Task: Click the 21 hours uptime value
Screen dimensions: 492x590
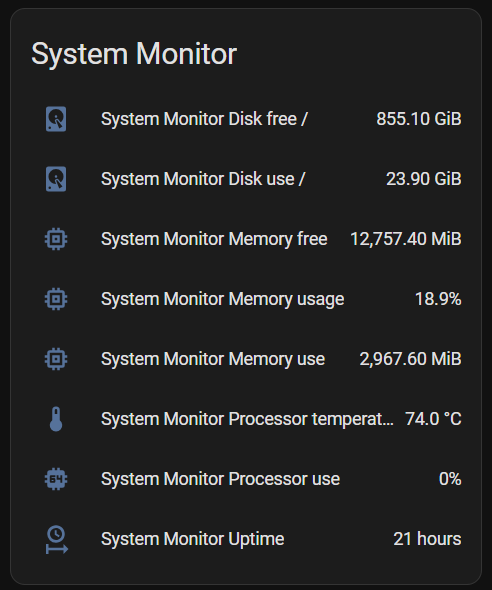Action: pyautogui.click(x=427, y=539)
